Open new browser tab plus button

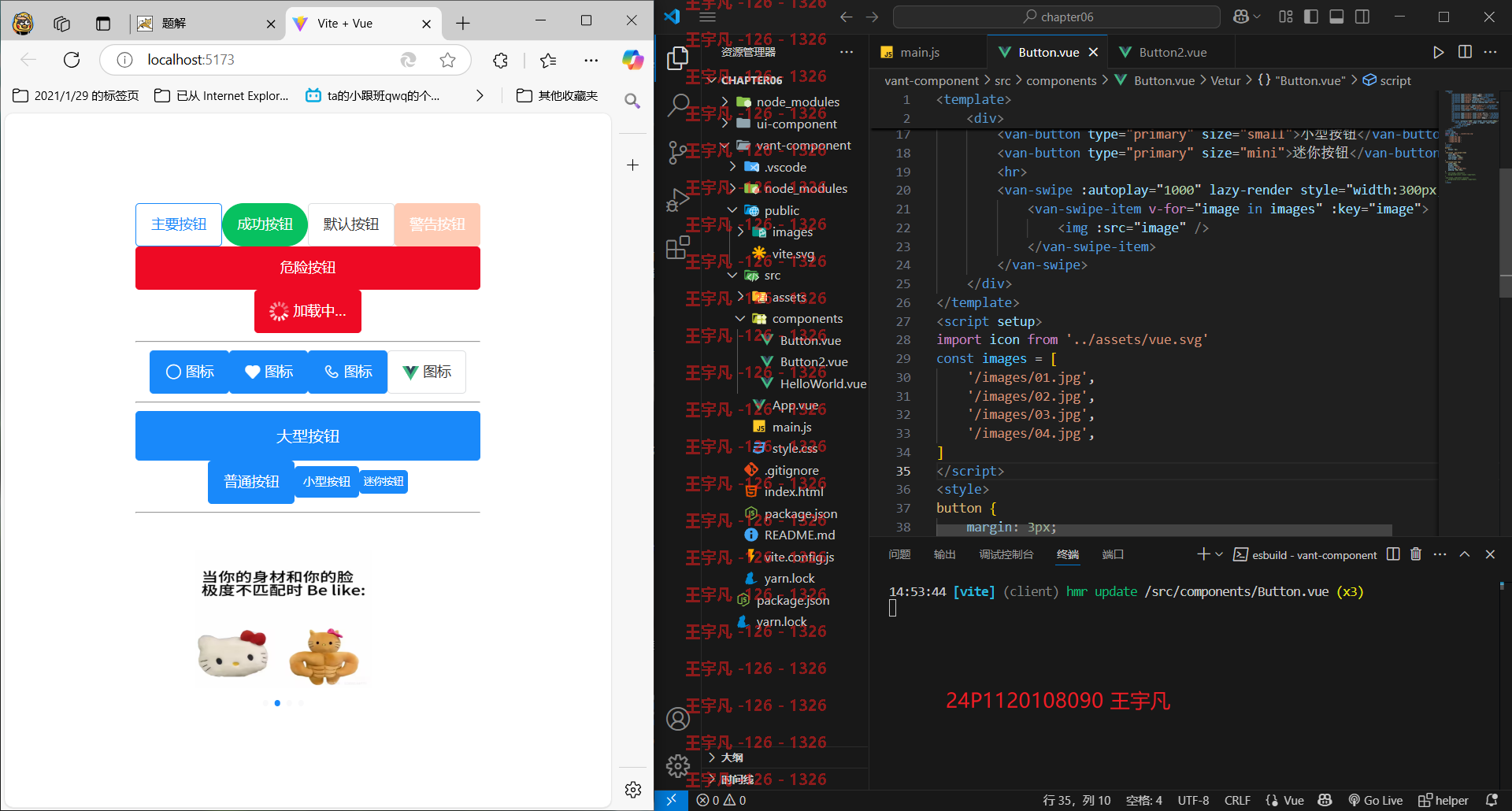(x=463, y=24)
